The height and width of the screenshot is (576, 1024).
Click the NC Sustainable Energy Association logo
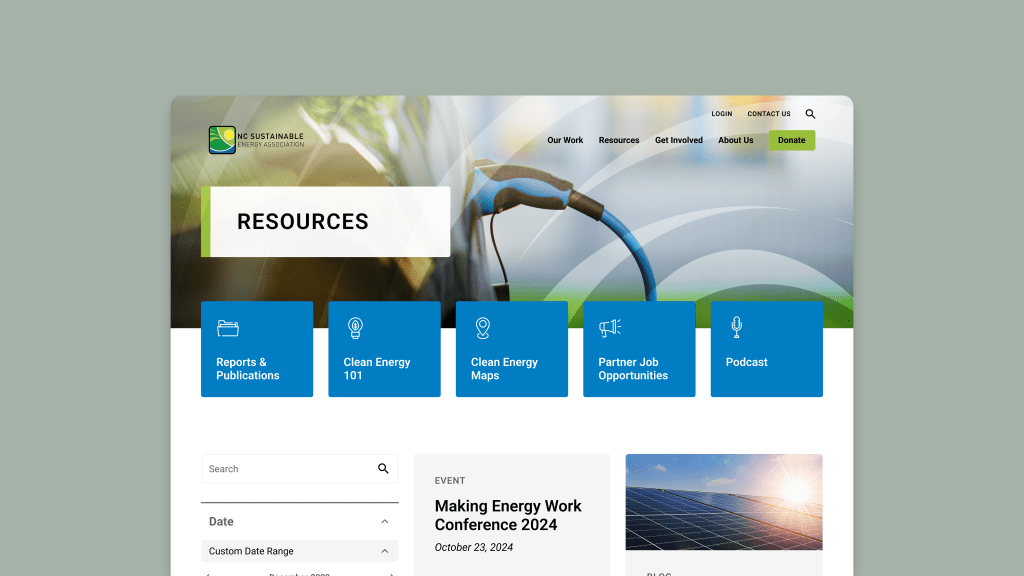tap(256, 140)
